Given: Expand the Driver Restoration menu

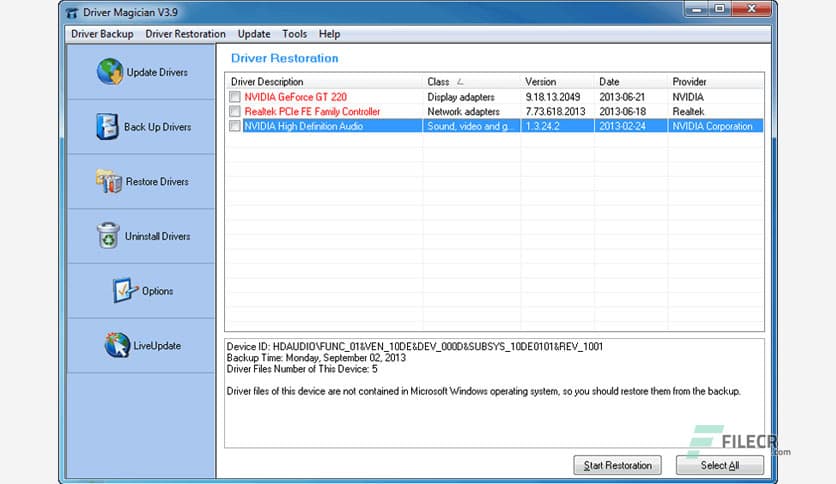Looking at the screenshot, I should [x=185, y=34].
